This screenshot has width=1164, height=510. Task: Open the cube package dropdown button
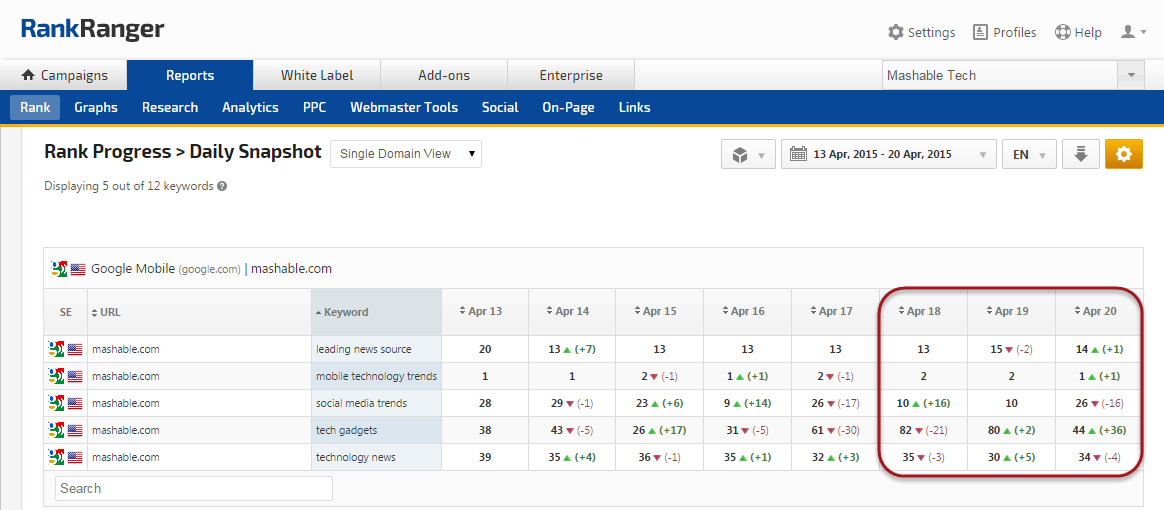click(748, 155)
